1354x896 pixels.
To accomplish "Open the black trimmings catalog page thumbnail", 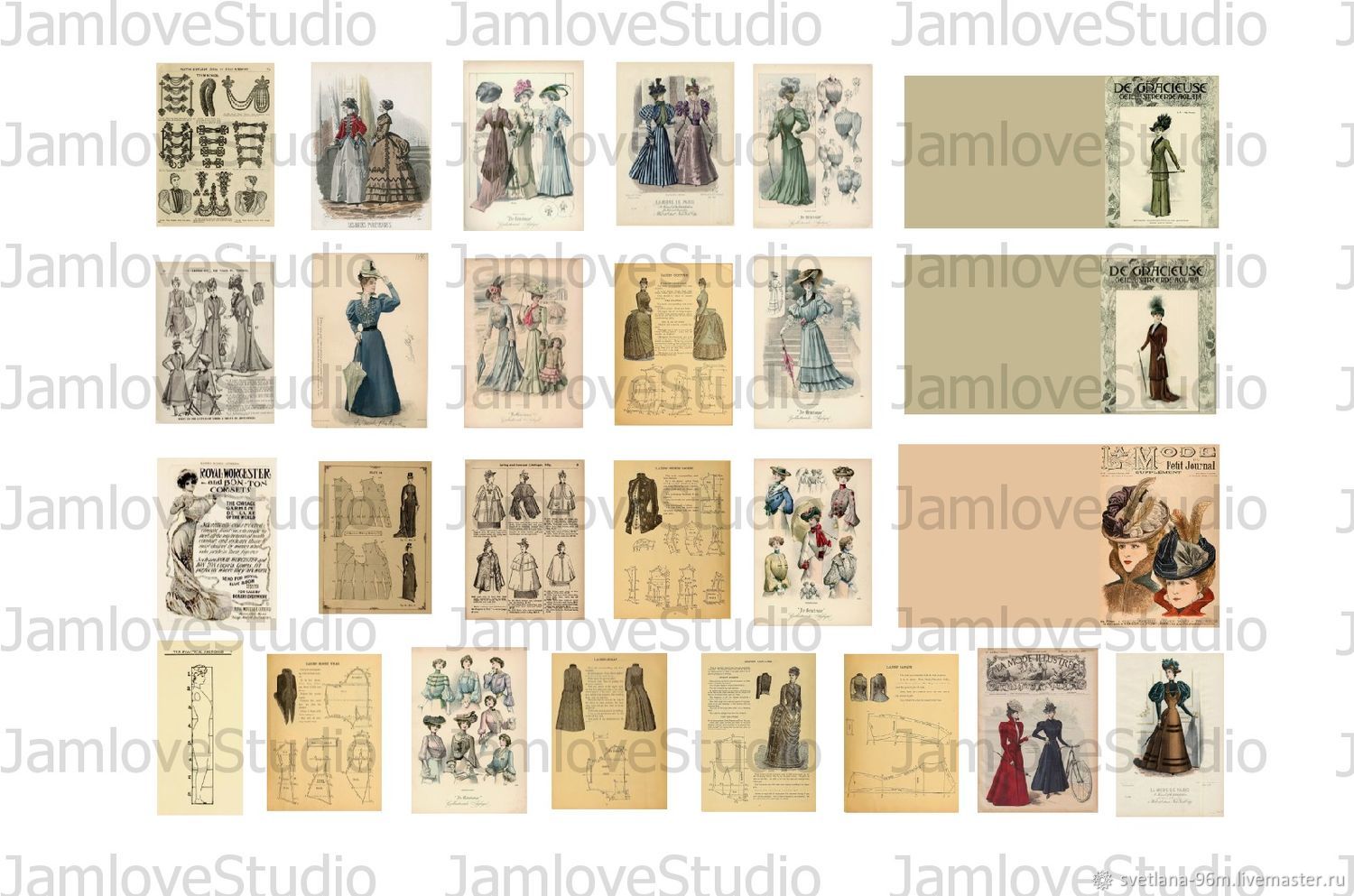I will click(215, 144).
